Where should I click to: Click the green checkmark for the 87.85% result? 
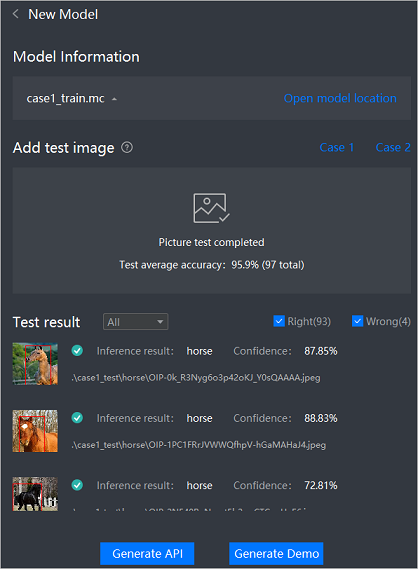77,351
